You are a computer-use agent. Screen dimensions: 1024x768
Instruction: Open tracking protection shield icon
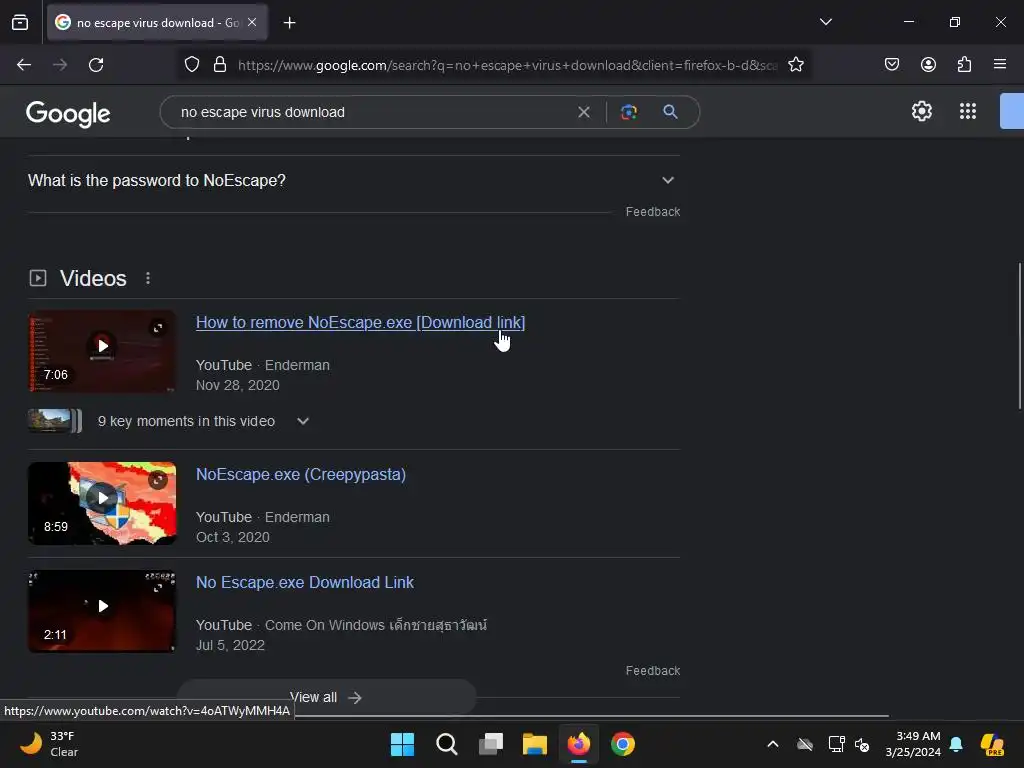[191, 65]
